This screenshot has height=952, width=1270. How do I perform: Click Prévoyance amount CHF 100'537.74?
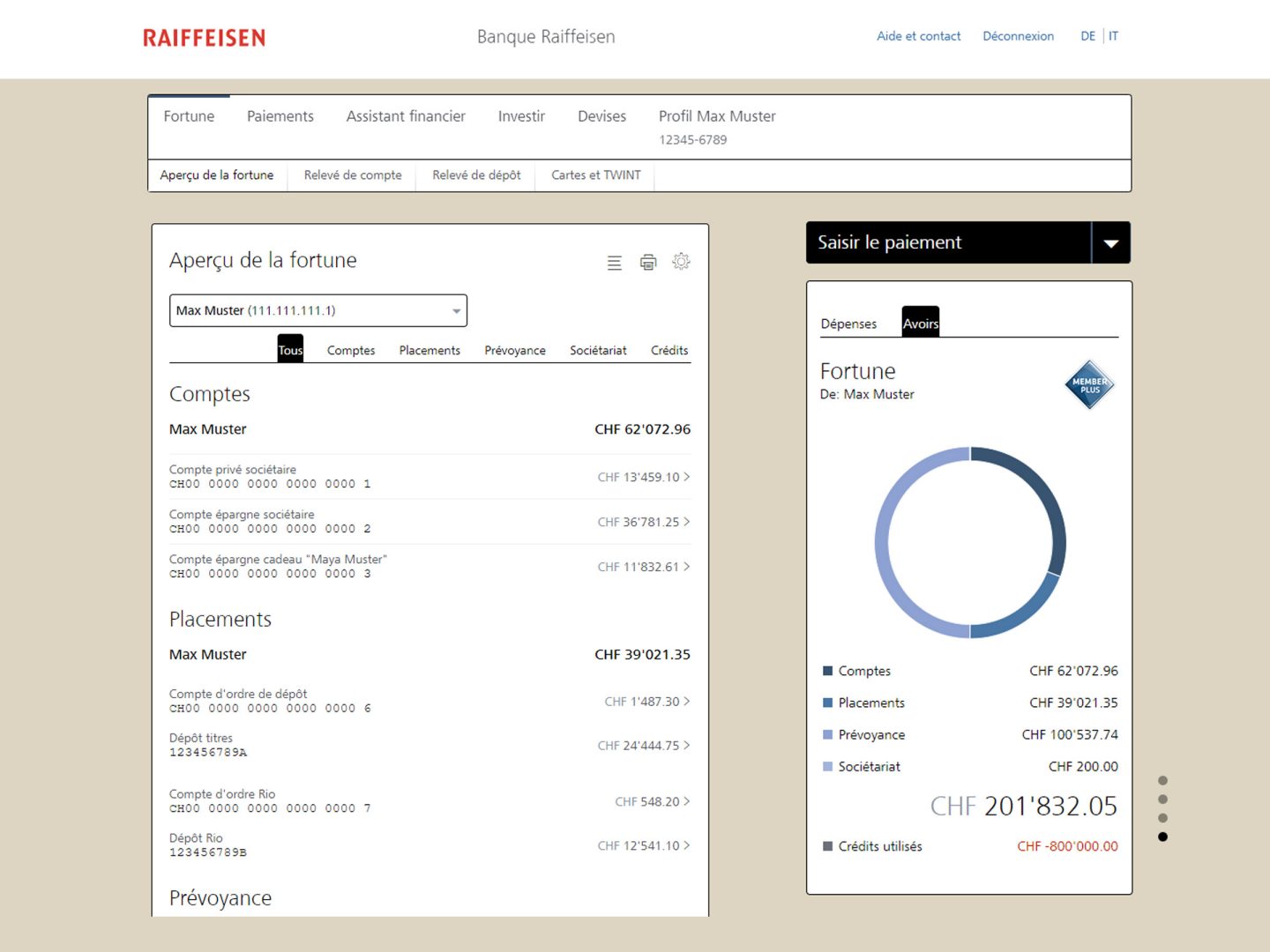pos(1070,734)
